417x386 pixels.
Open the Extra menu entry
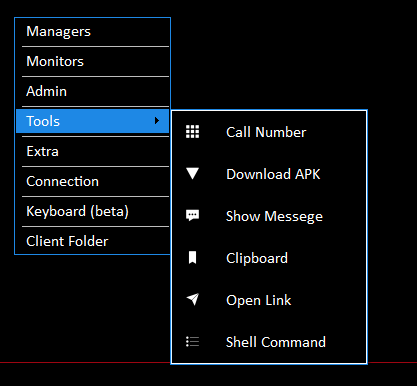tap(93, 152)
